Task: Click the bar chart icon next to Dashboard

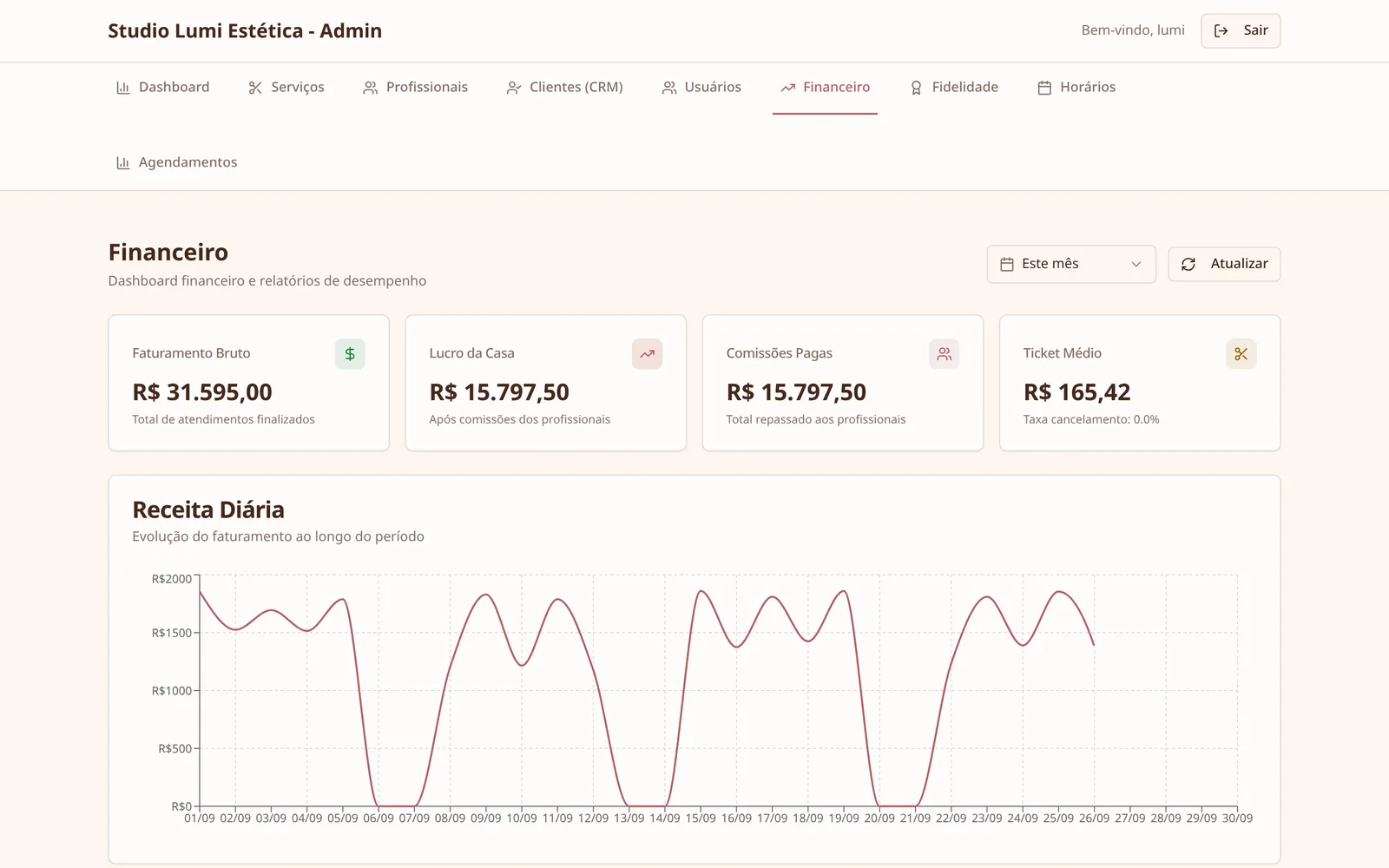Action: (x=123, y=88)
